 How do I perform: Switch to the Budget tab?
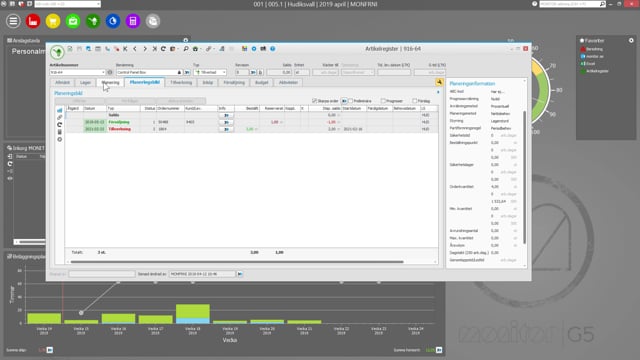(x=262, y=82)
